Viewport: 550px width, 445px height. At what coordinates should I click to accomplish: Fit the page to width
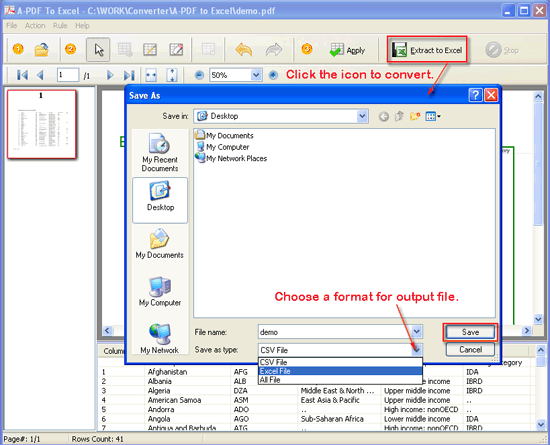pyautogui.click(x=151, y=75)
